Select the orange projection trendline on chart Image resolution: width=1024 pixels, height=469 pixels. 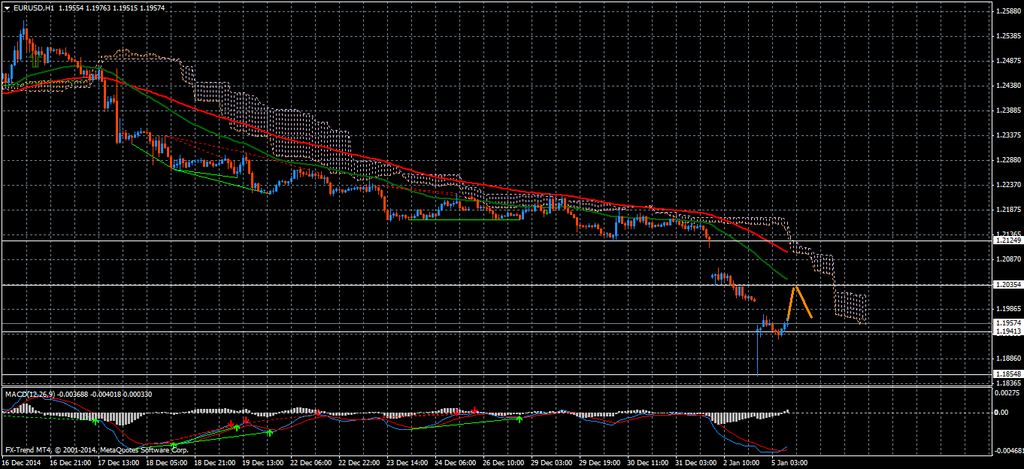(x=799, y=302)
